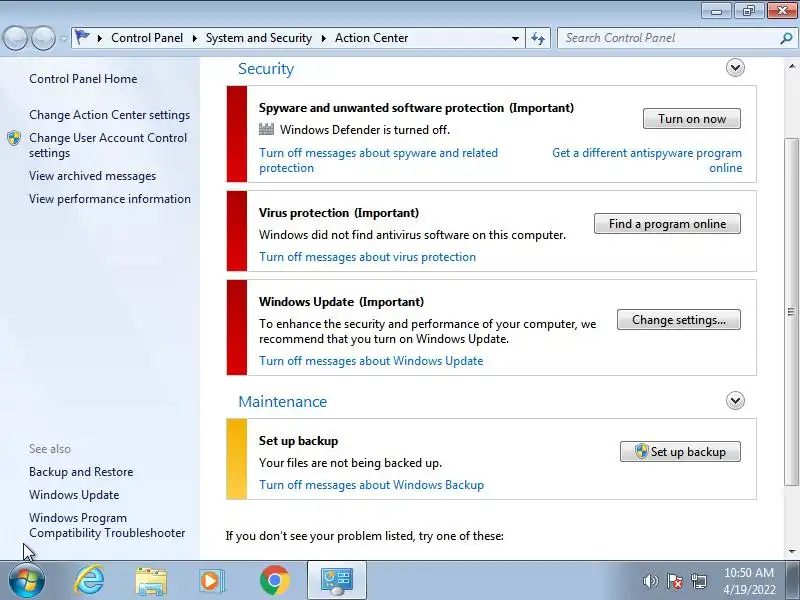The image size is (800, 600).
Task: Turn off messages about virus protection
Action: coord(367,257)
